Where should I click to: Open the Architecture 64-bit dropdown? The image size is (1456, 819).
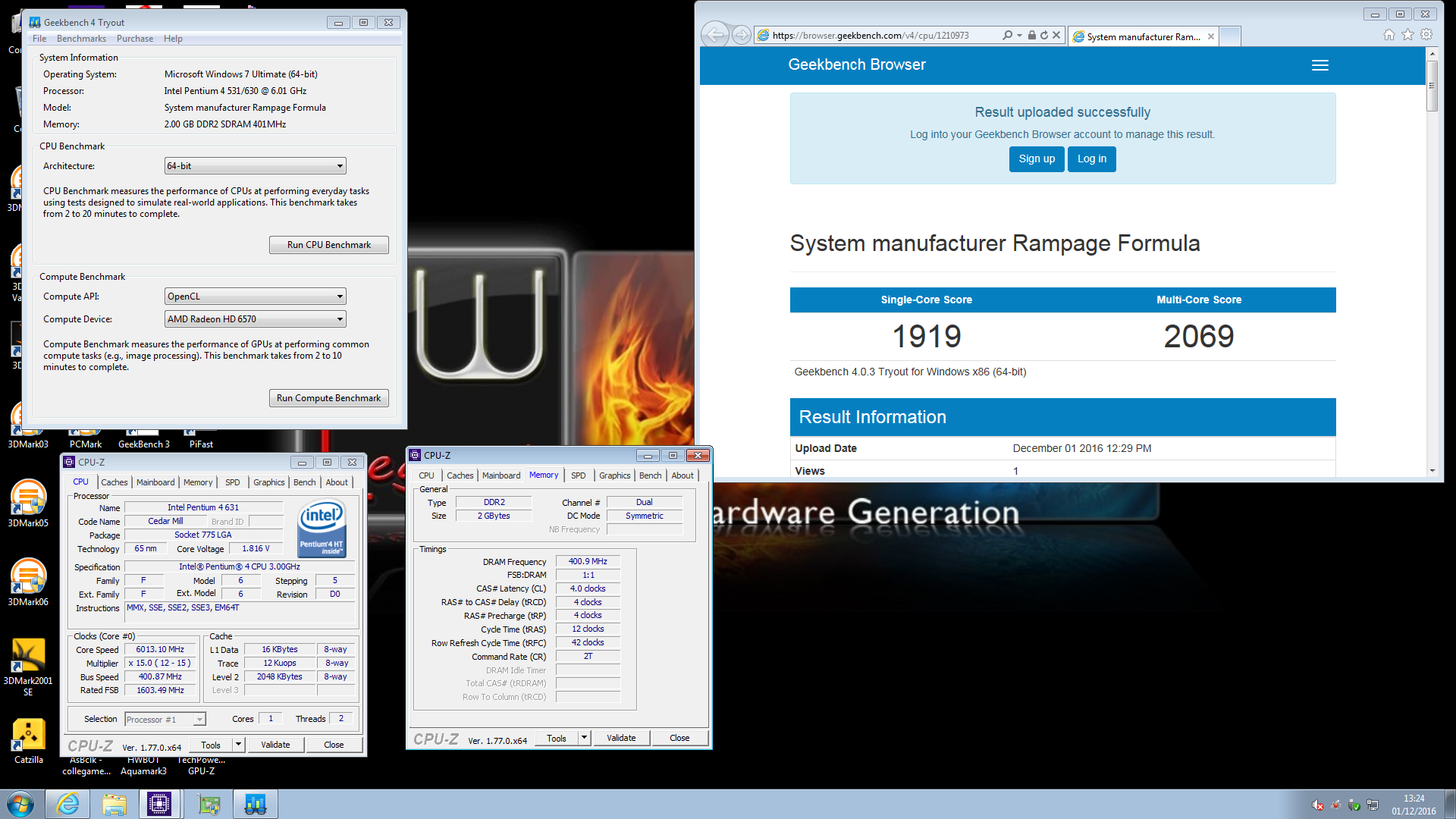pyautogui.click(x=256, y=166)
